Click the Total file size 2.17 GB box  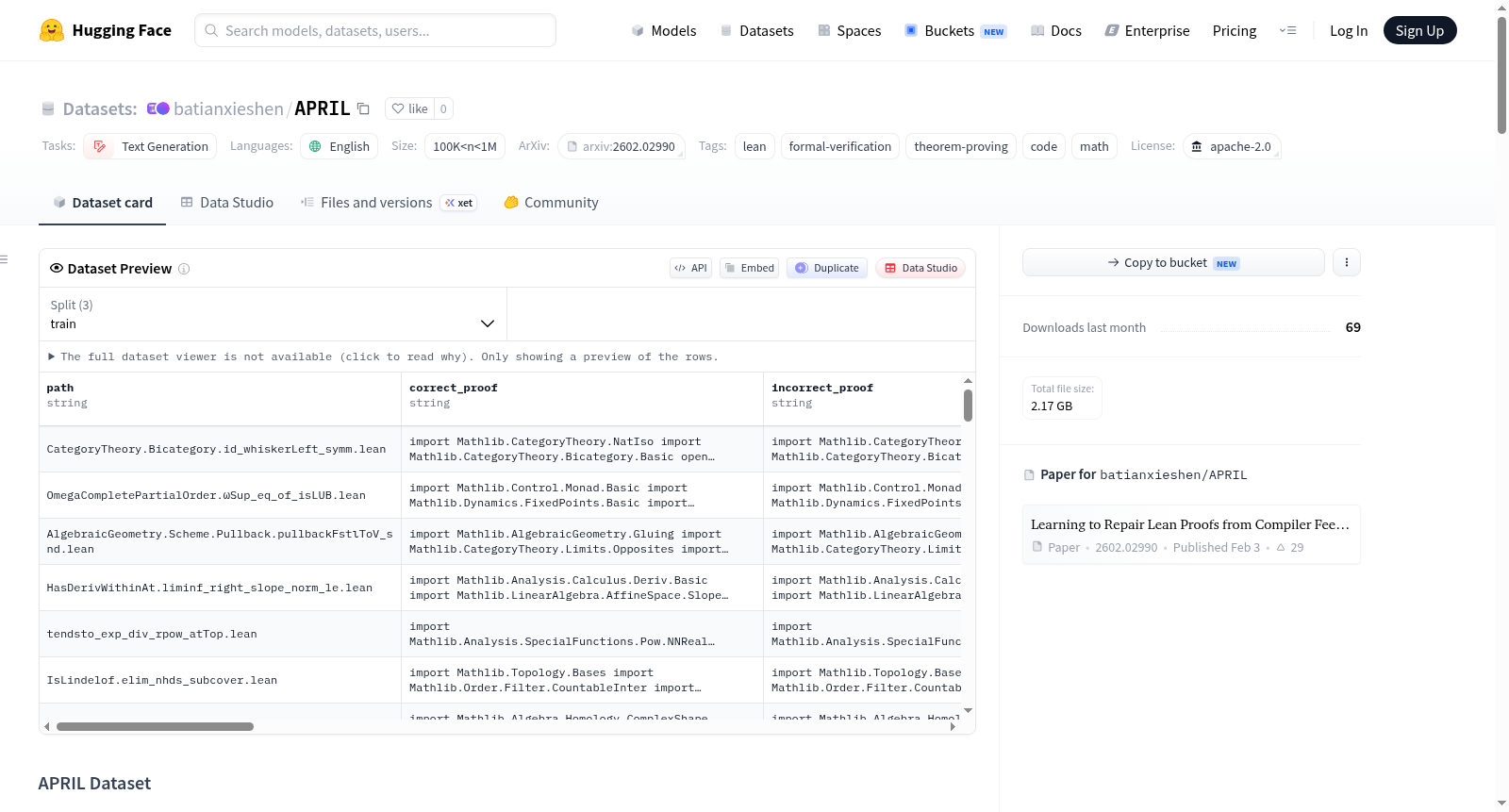(1062, 397)
